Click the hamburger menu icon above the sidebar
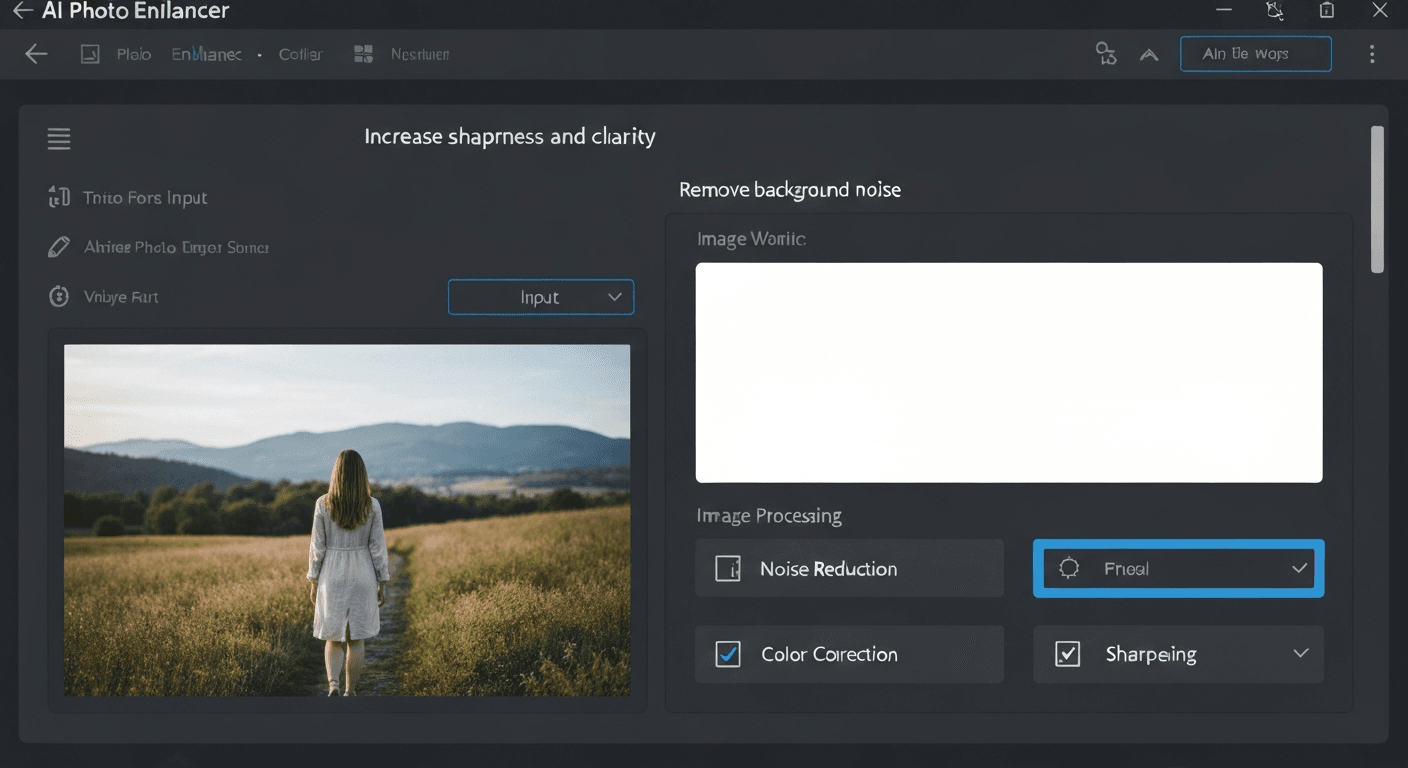The width and height of the screenshot is (1408, 768). click(x=58, y=138)
